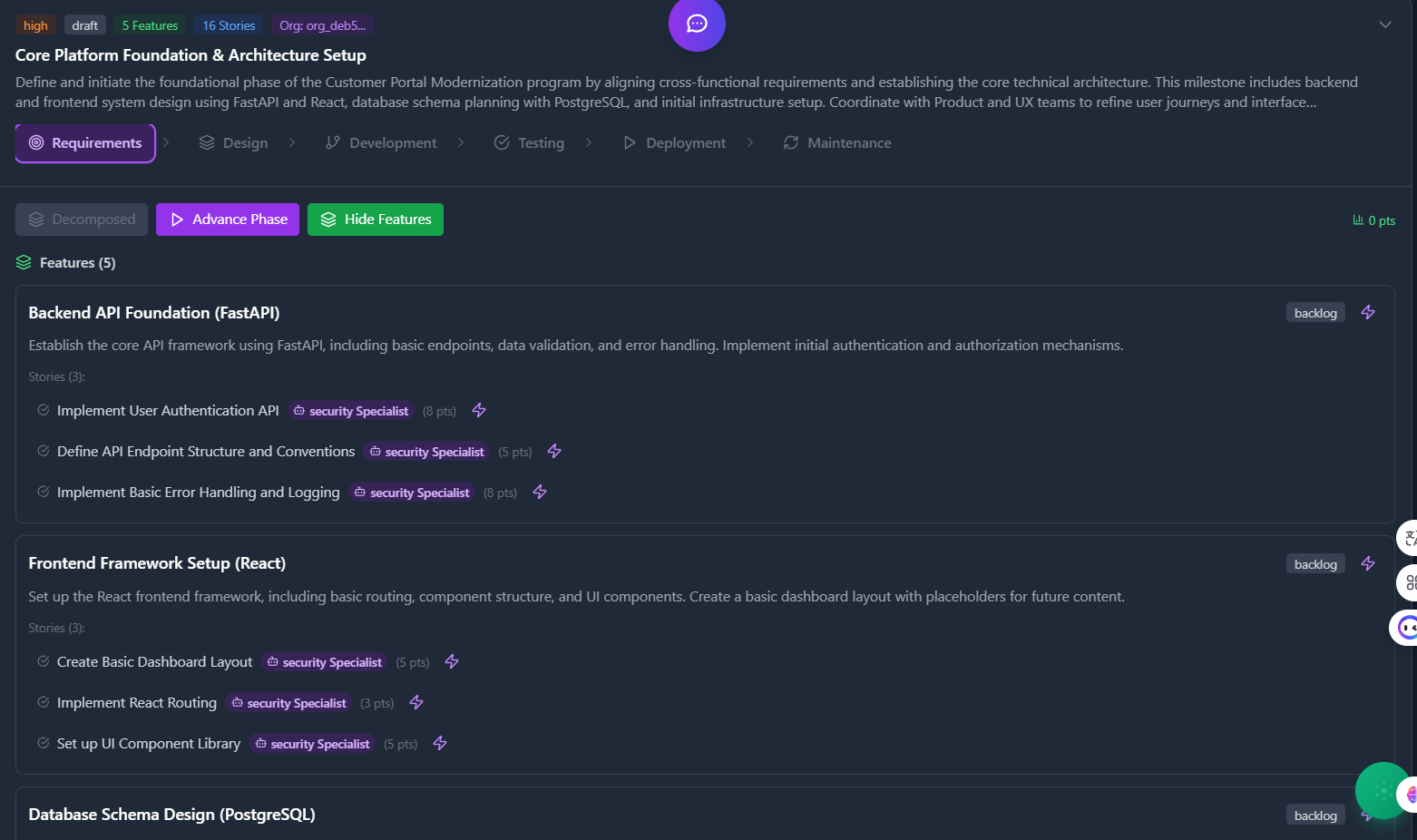
Task: Click the Advance Phase button
Action: 228,220
